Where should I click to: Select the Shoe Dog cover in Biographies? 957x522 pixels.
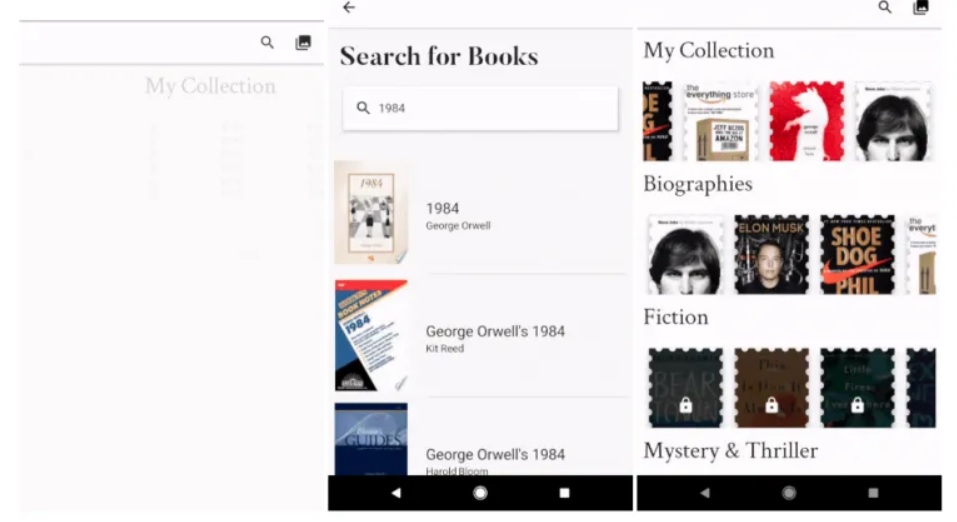pyautogui.click(x=858, y=254)
